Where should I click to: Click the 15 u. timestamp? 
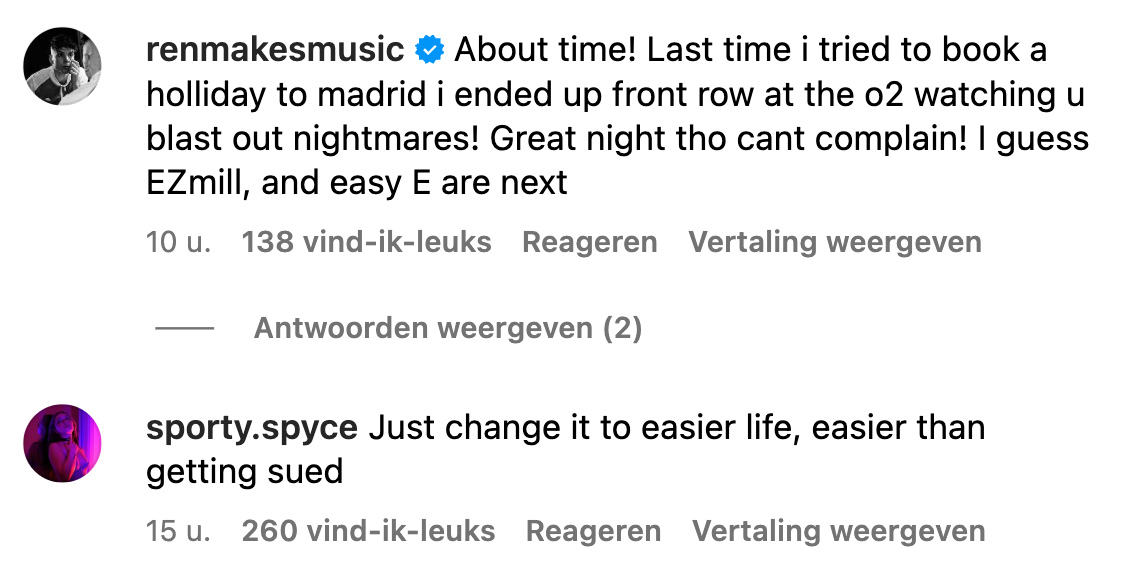tap(179, 531)
